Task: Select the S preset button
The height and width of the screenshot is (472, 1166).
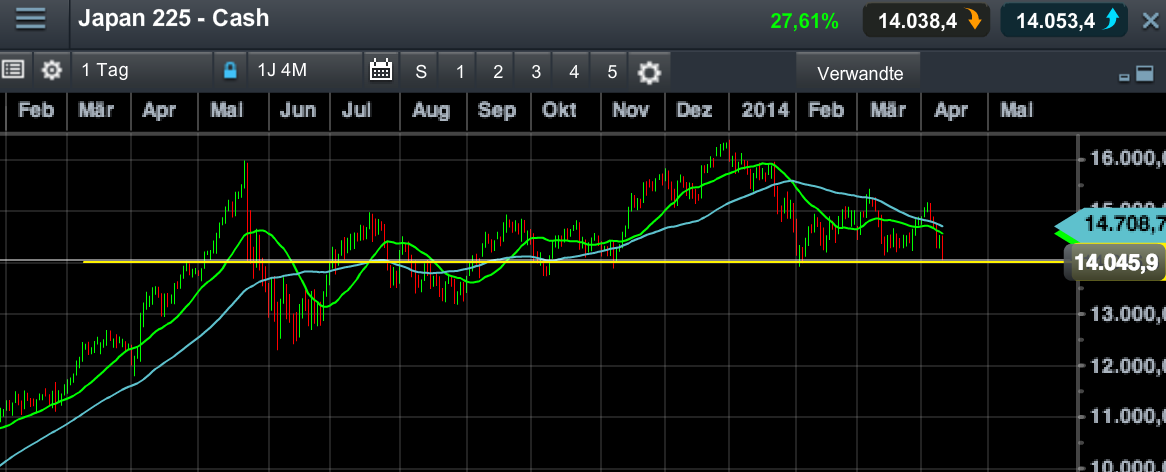Action: pos(421,72)
